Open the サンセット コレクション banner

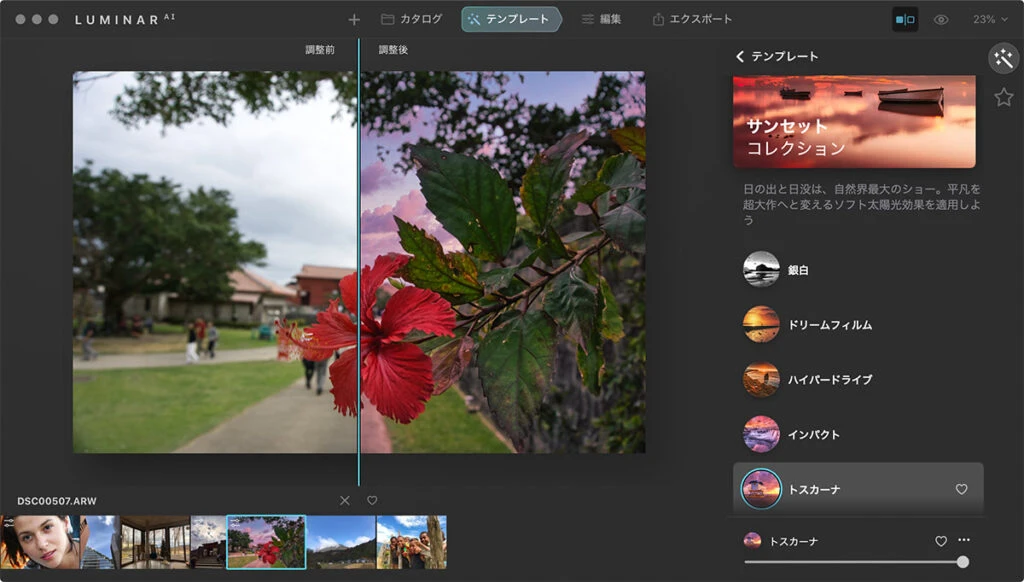point(854,121)
